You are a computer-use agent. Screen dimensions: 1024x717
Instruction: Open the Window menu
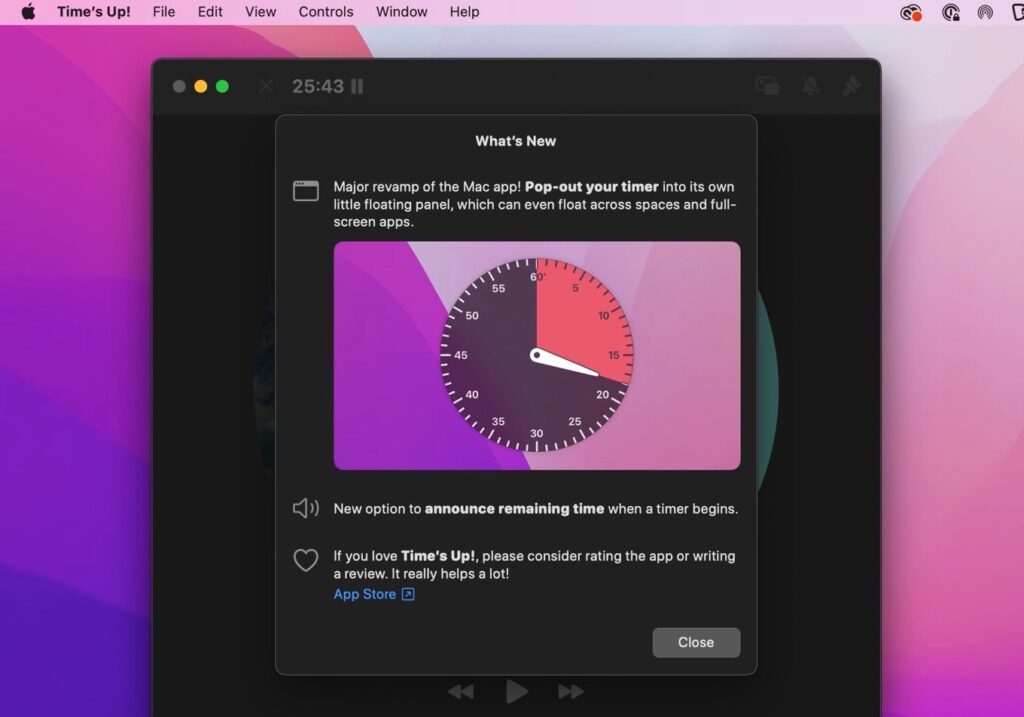point(401,12)
